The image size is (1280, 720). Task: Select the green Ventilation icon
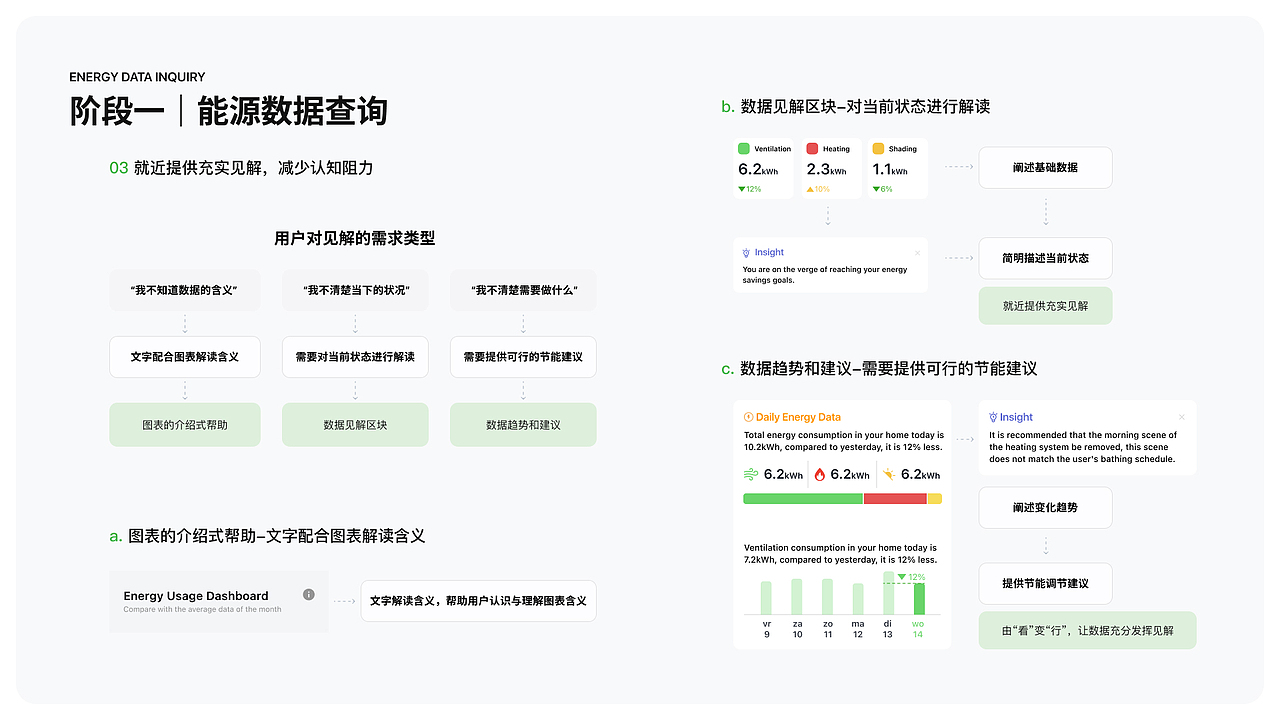[x=743, y=149]
